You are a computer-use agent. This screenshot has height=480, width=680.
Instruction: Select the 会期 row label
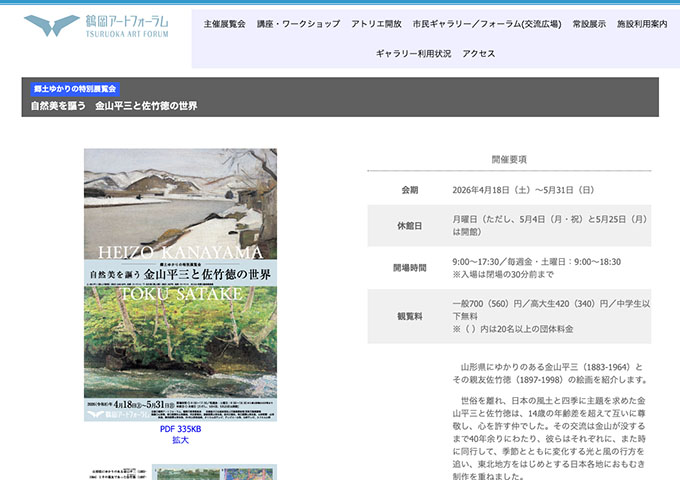pyautogui.click(x=410, y=190)
